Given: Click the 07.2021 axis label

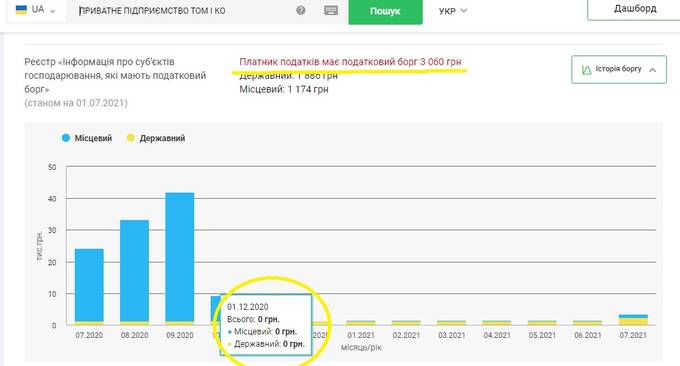Looking at the screenshot, I should coord(633,335).
